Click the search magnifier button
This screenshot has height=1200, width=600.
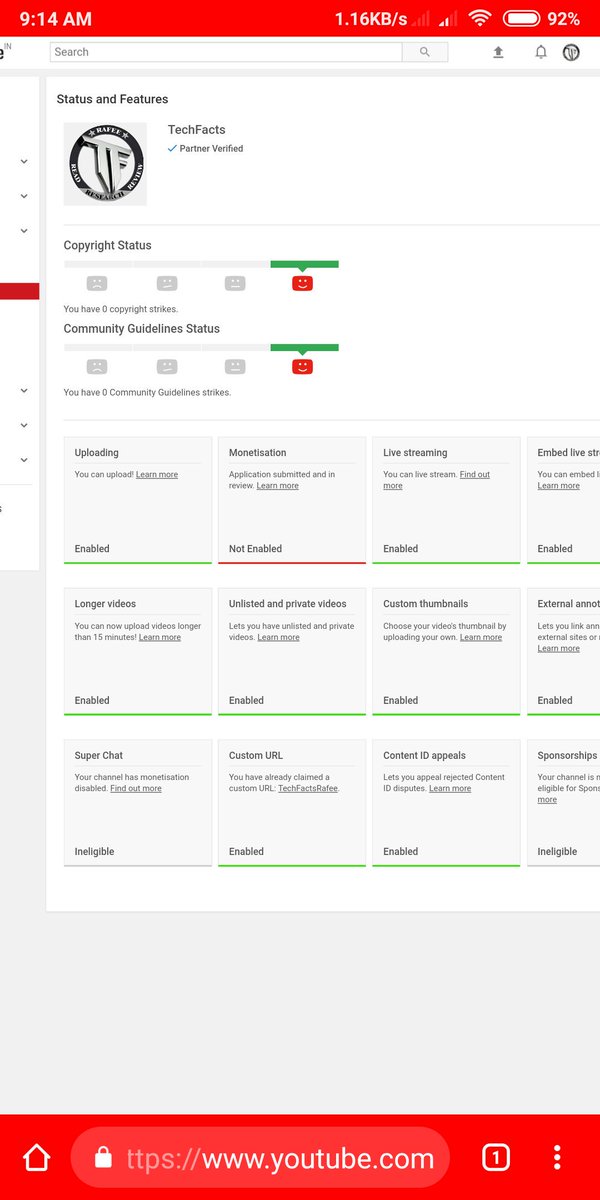425,52
